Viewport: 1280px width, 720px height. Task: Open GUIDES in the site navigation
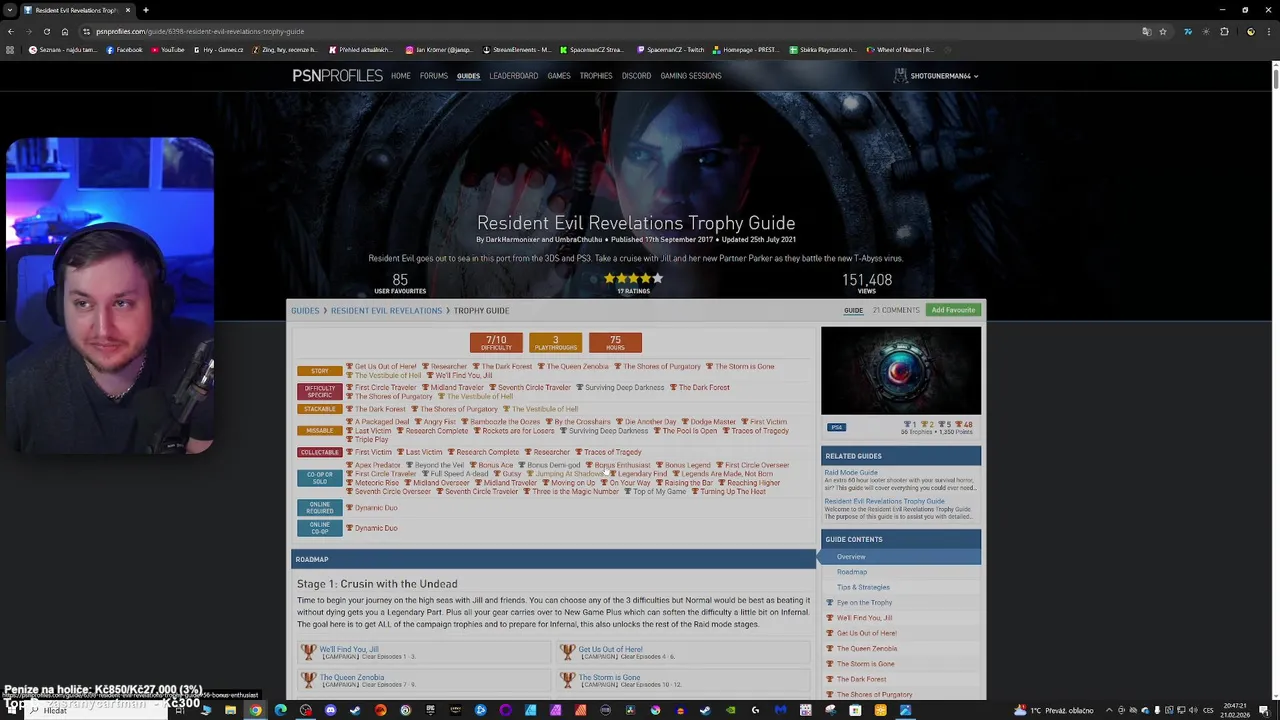469,76
